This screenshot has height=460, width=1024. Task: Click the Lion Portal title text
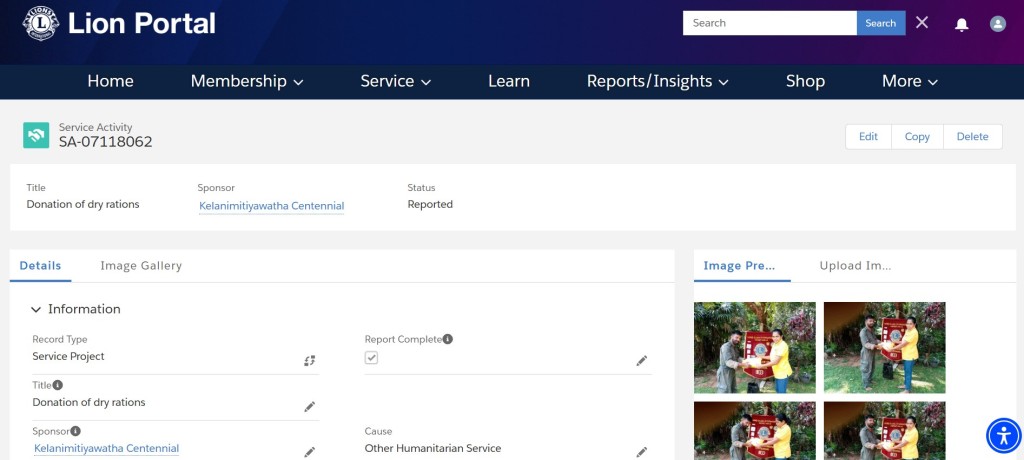[142, 24]
